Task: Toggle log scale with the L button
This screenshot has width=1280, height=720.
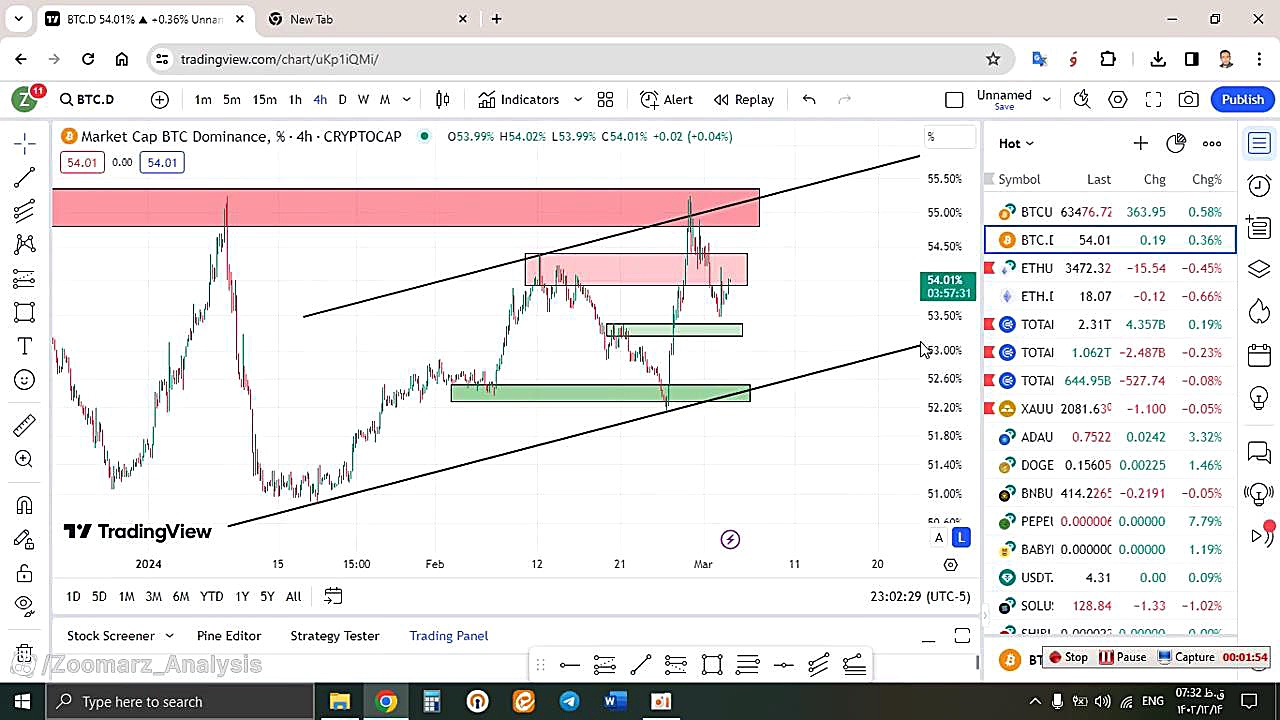Action: (x=961, y=538)
